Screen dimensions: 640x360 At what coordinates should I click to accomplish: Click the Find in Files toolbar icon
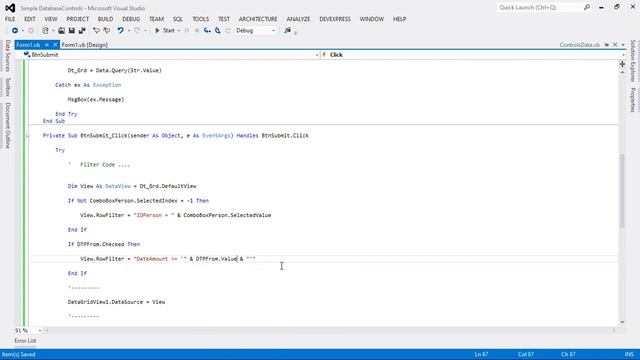(287, 31)
